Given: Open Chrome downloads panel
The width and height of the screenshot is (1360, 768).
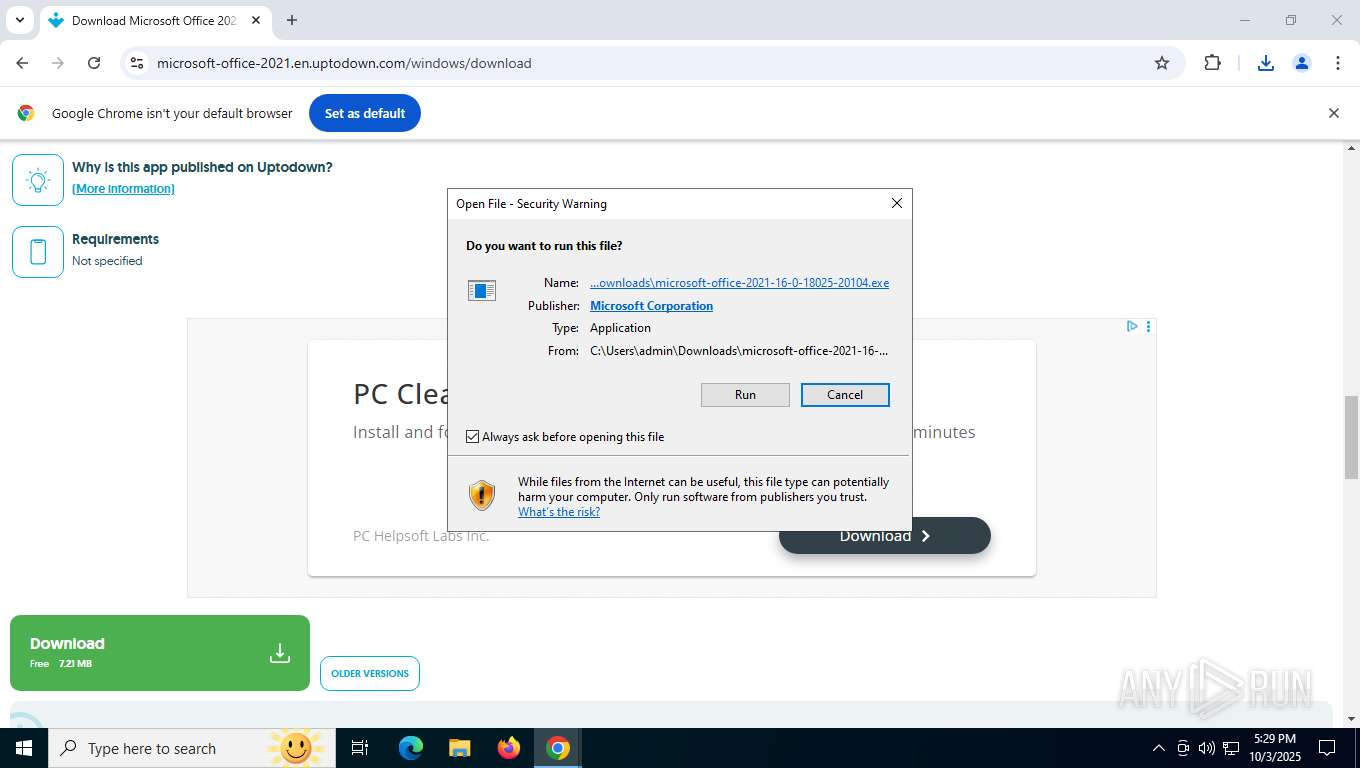Looking at the screenshot, I should (1265, 63).
